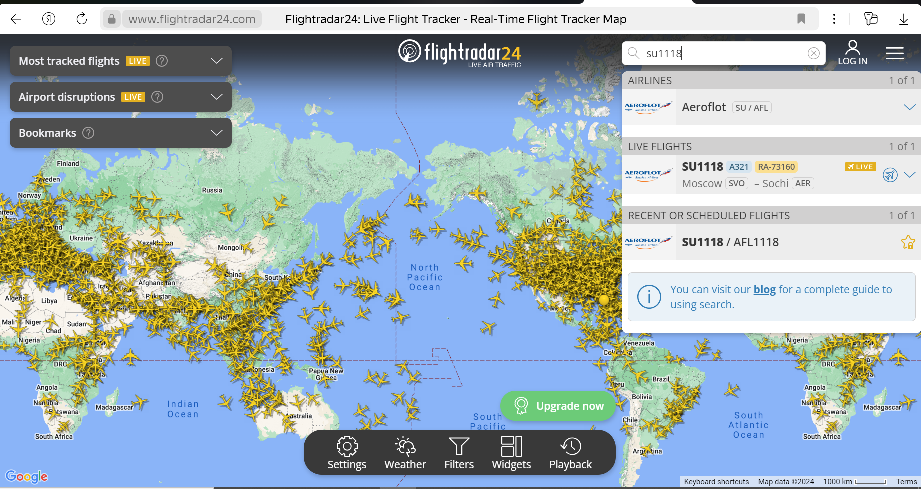The image size is (921, 489).
Task: Show help for Bookmarks
Action: (88, 133)
